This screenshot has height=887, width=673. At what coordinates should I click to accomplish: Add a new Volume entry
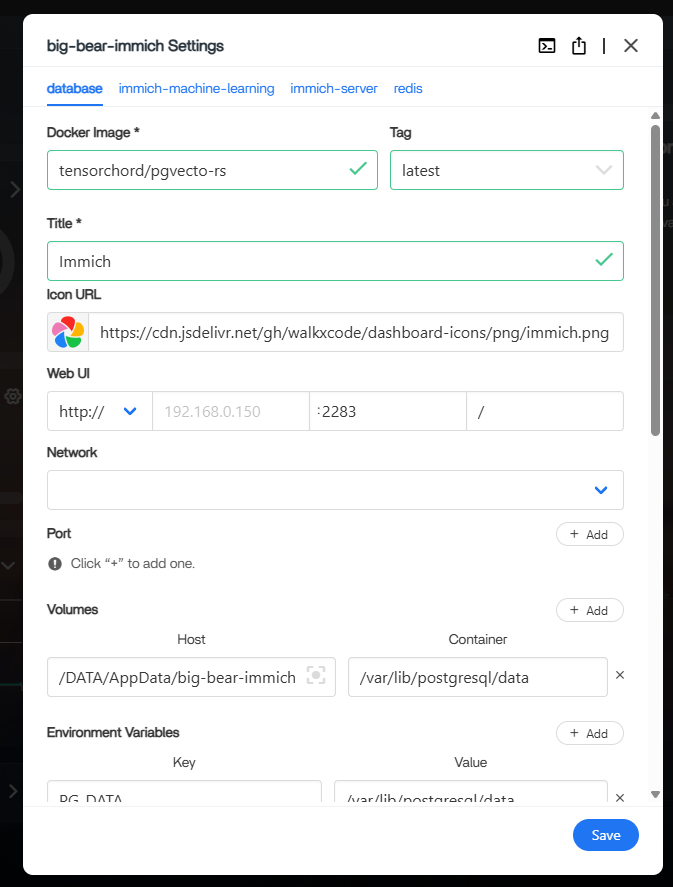click(589, 610)
